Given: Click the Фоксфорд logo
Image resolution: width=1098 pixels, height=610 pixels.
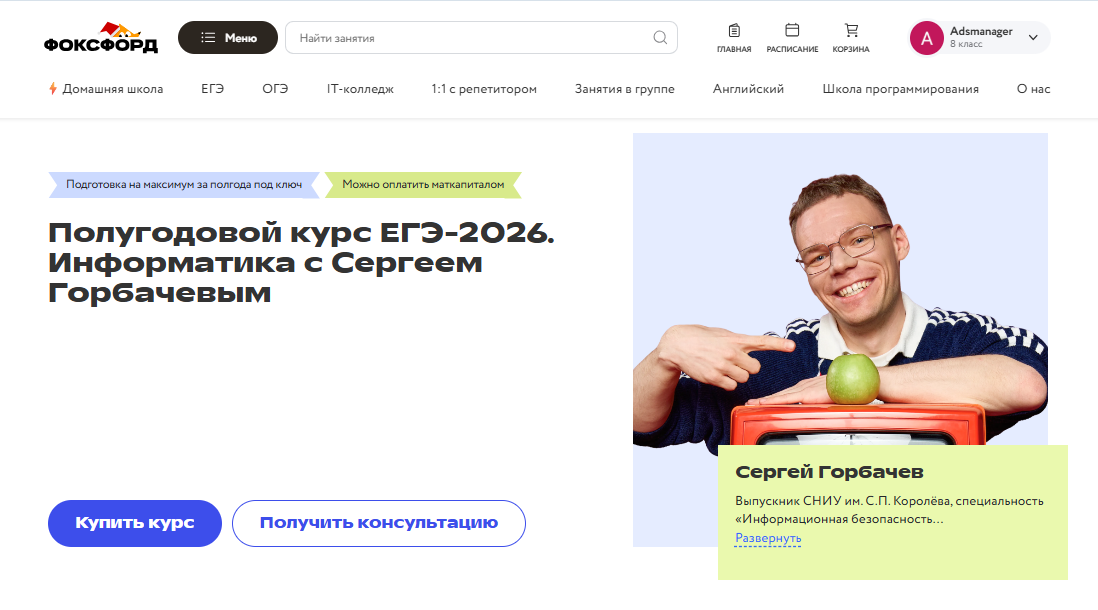Looking at the screenshot, I should pos(101,38).
